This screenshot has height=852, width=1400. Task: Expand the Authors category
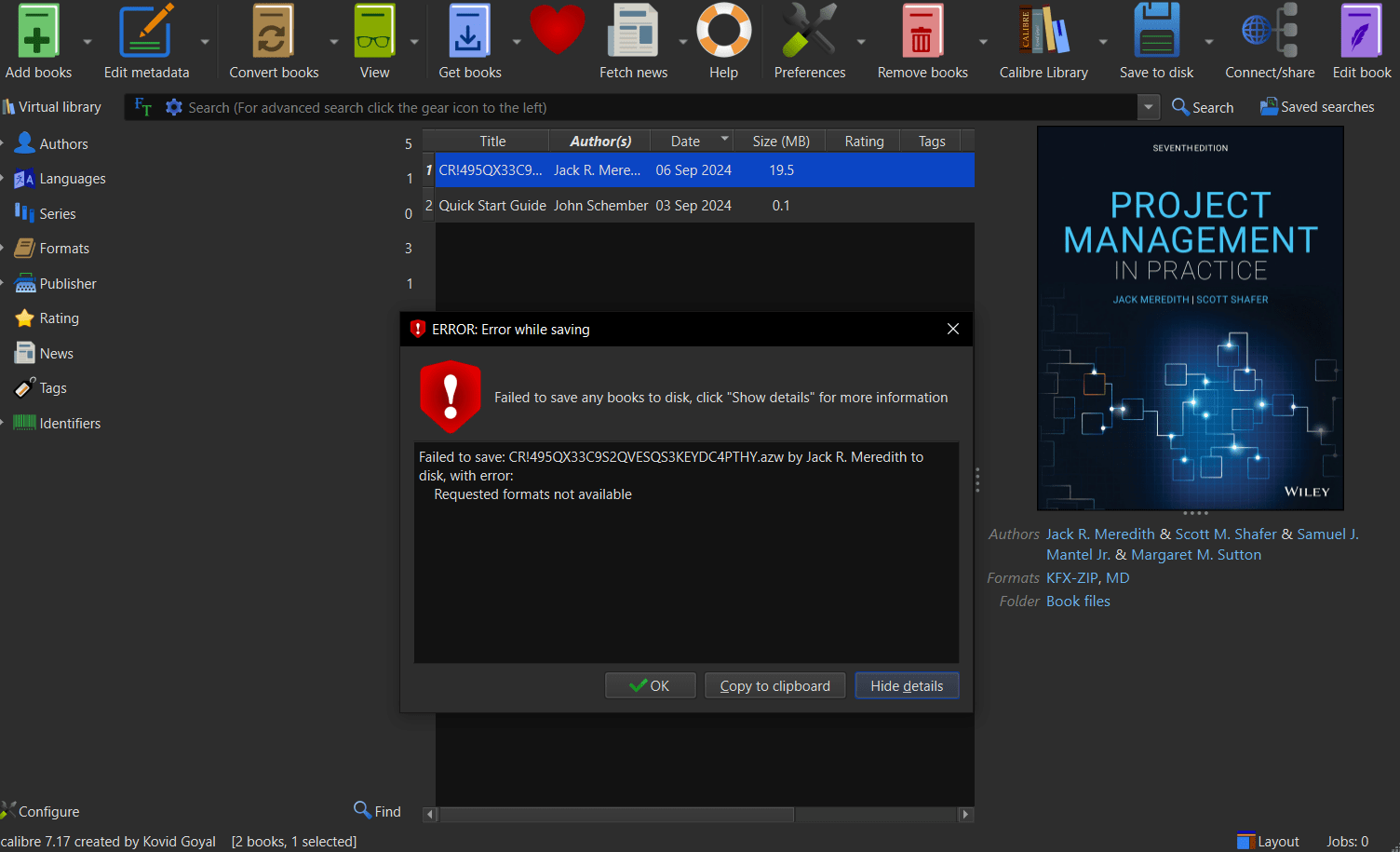pos(3,143)
